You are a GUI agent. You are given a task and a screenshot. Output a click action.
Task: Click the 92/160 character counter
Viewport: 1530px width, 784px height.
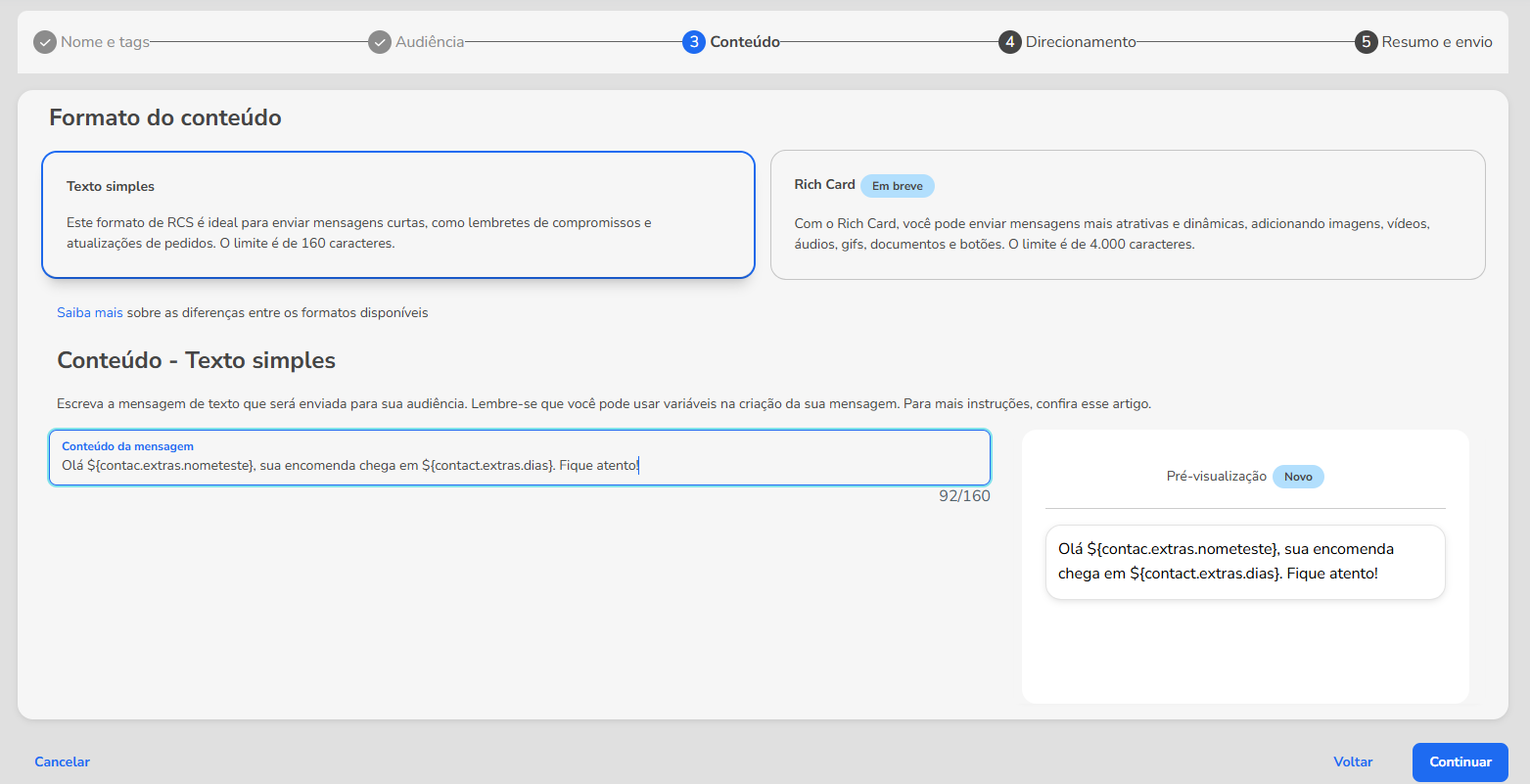click(x=964, y=496)
